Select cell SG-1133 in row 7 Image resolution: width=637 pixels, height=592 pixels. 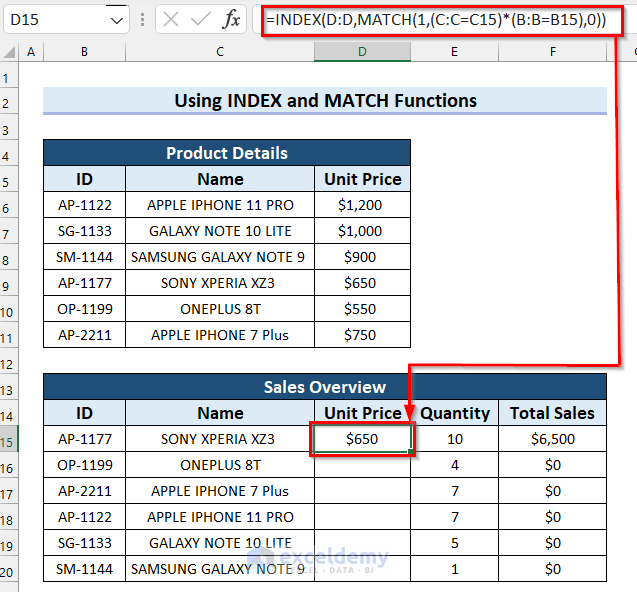click(84, 231)
